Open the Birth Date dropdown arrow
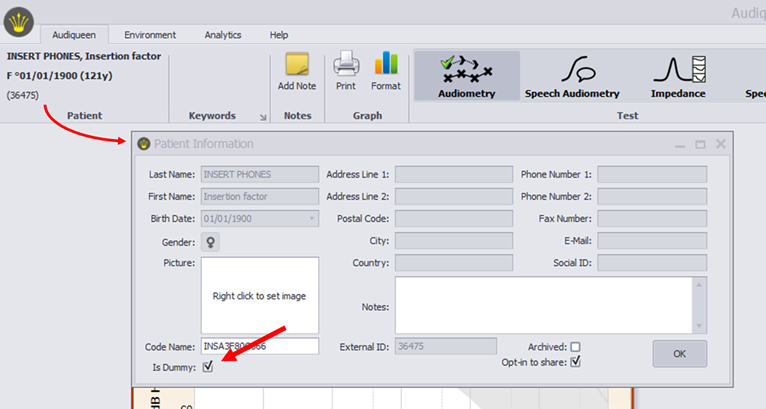The height and width of the screenshot is (409, 766). (312, 218)
